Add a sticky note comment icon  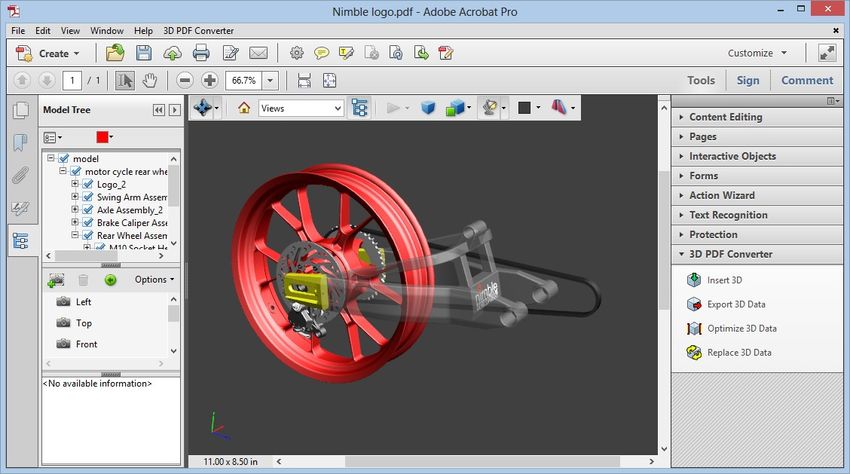321,53
